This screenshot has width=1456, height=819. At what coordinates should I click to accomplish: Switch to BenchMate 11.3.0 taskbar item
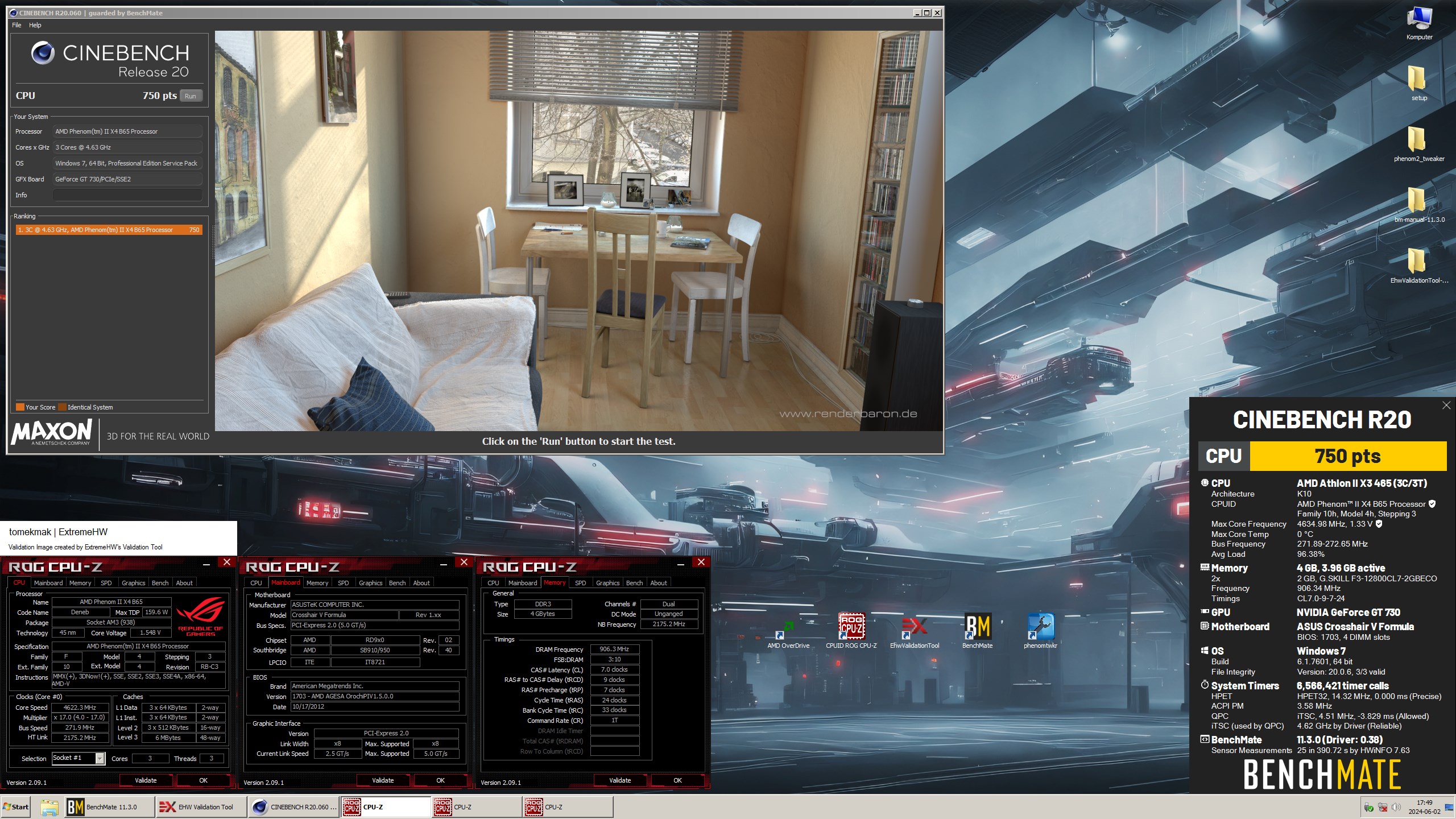(x=109, y=807)
